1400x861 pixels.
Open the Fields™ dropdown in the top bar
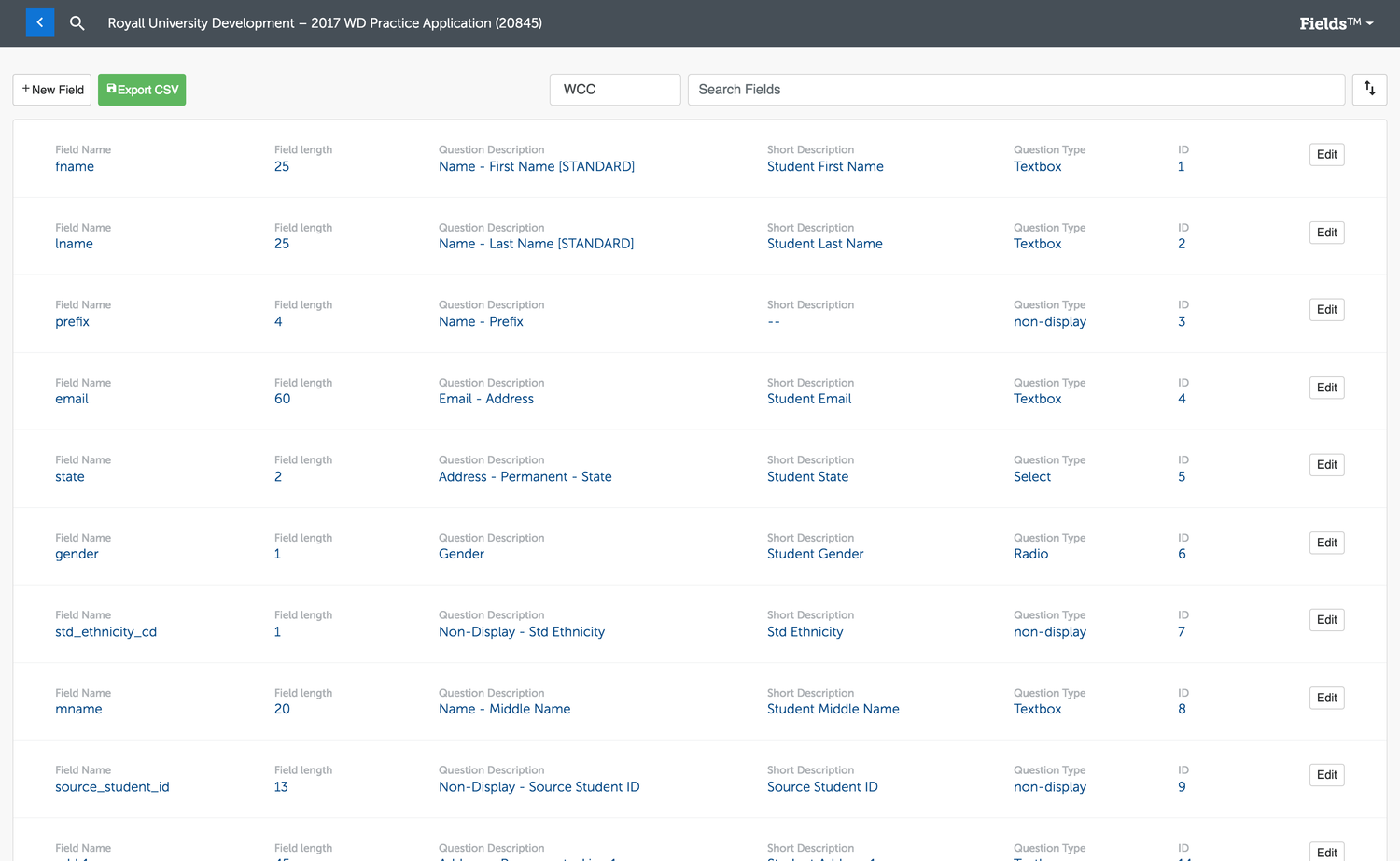click(1336, 23)
